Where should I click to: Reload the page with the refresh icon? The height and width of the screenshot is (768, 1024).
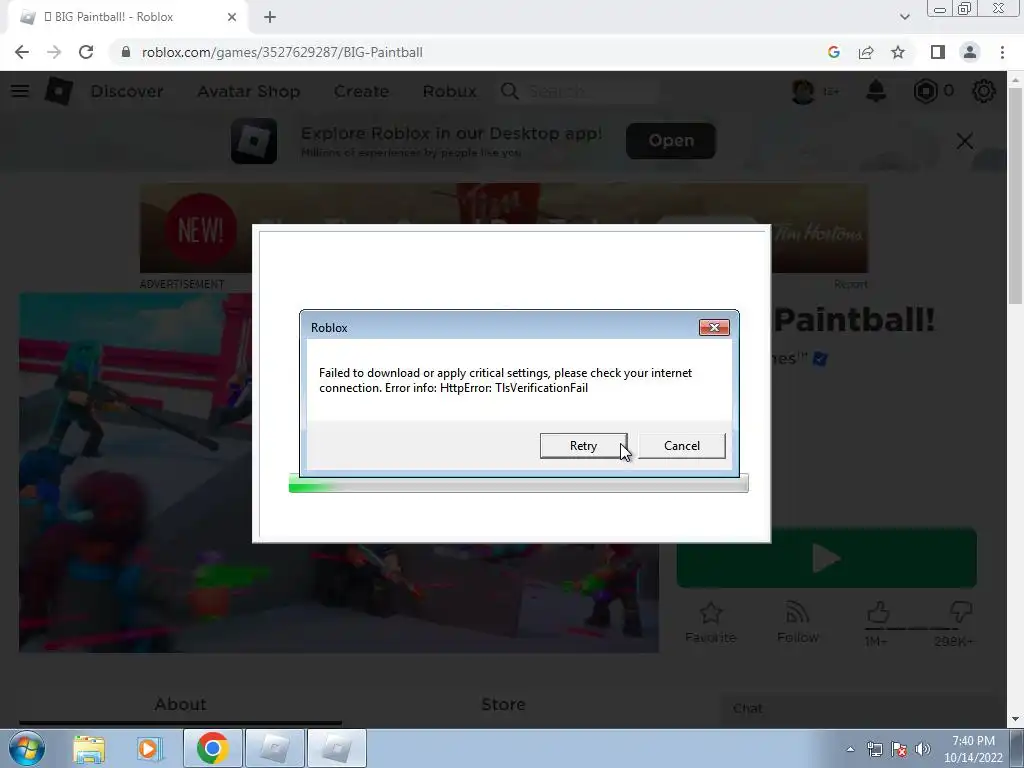86,52
